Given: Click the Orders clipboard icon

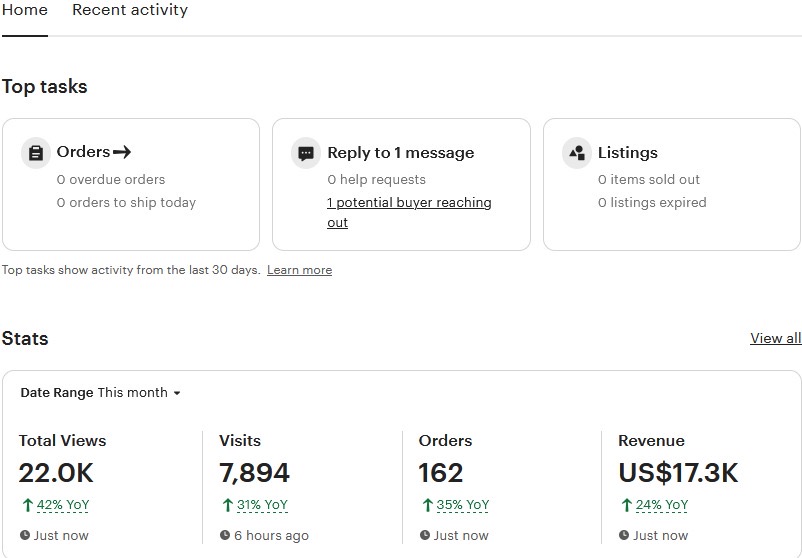Looking at the screenshot, I should (x=36, y=153).
